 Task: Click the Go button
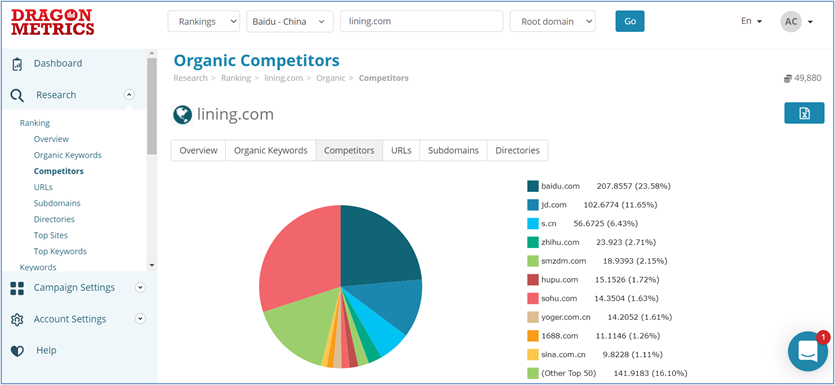(x=630, y=22)
